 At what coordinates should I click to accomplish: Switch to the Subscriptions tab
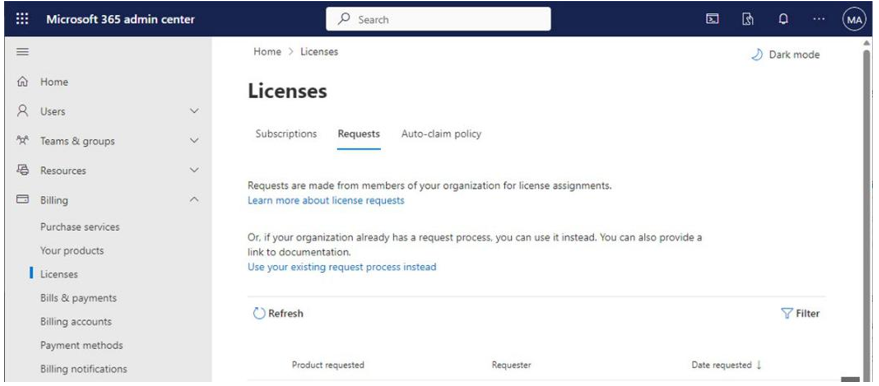click(x=286, y=134)
